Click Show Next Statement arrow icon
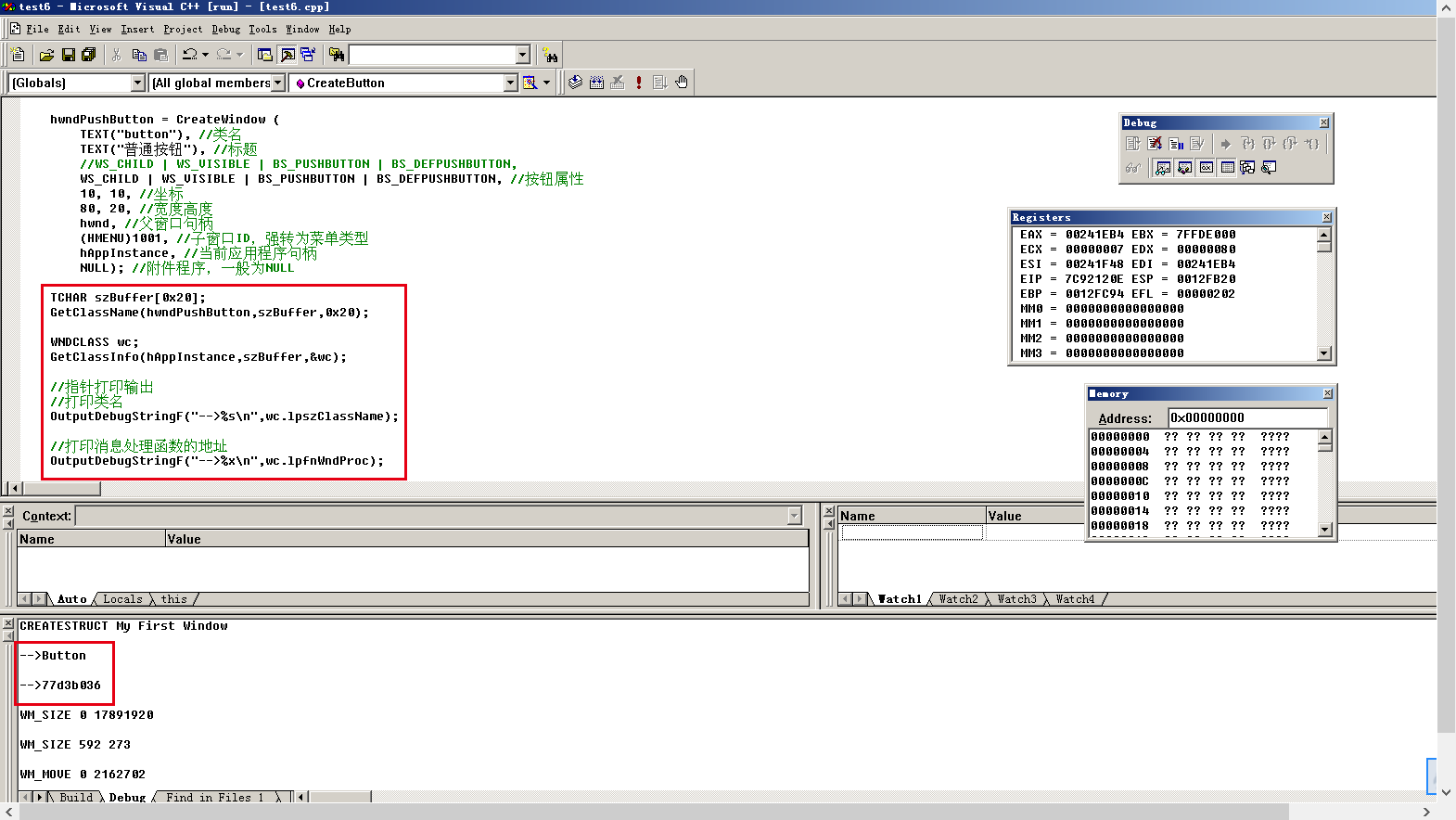Viewport: 1456px width, 820px height. 1226,144
